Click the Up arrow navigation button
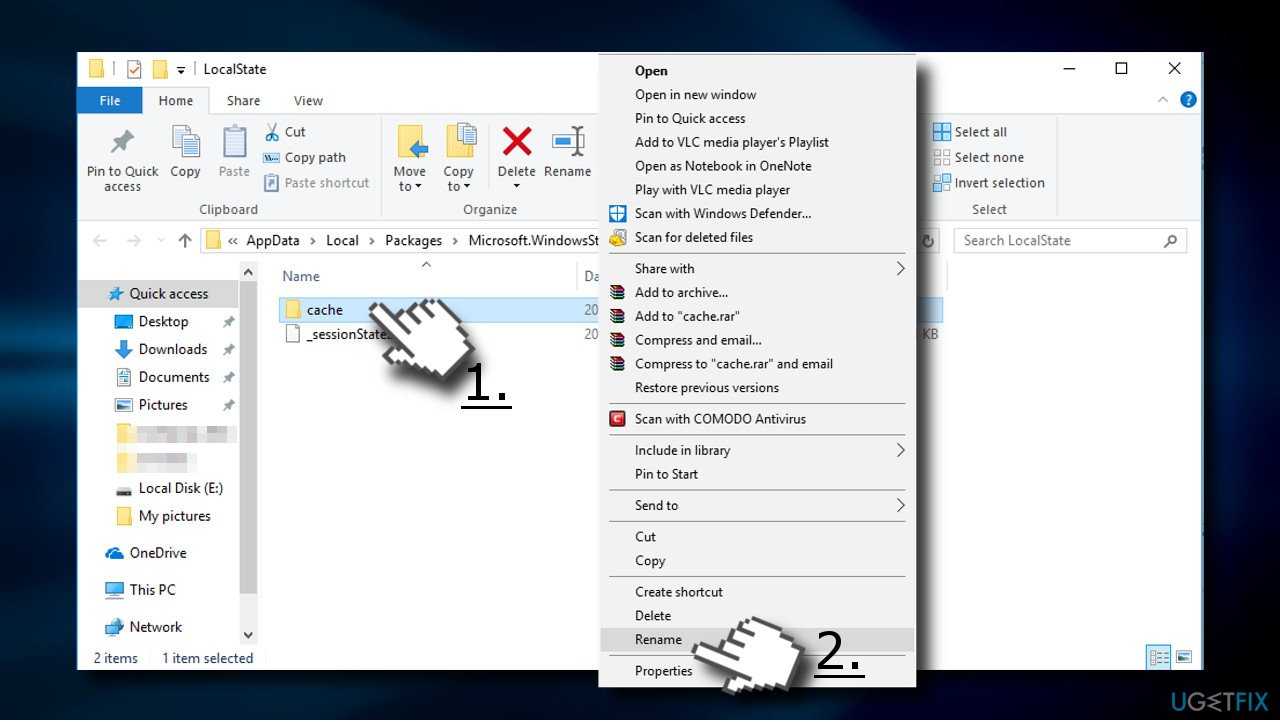This screenshot has height=722, width=1280. (x=185, y=241)
